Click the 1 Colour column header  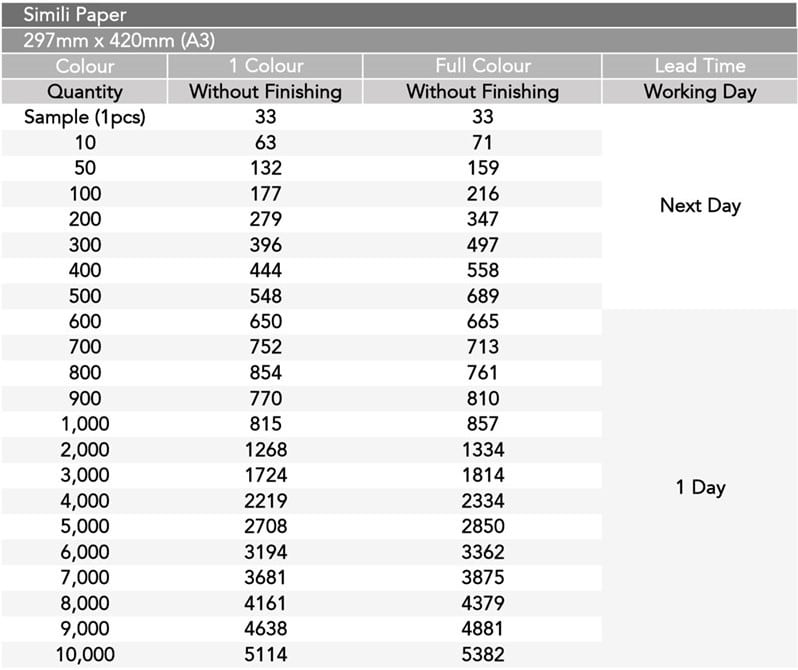click(x=265, y=66)
